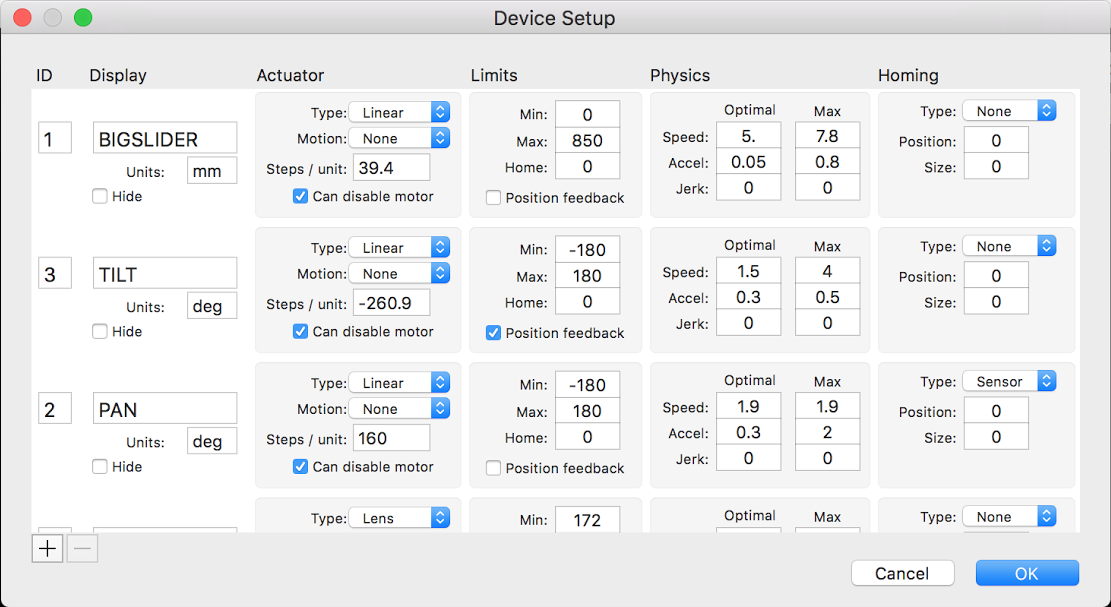Image resolution: width=1111 pixels, height=607 pixels.
Task: Open BIGSLIDER actuator Type dropdown
Action: pyautogui.click(x=399, y=113)
